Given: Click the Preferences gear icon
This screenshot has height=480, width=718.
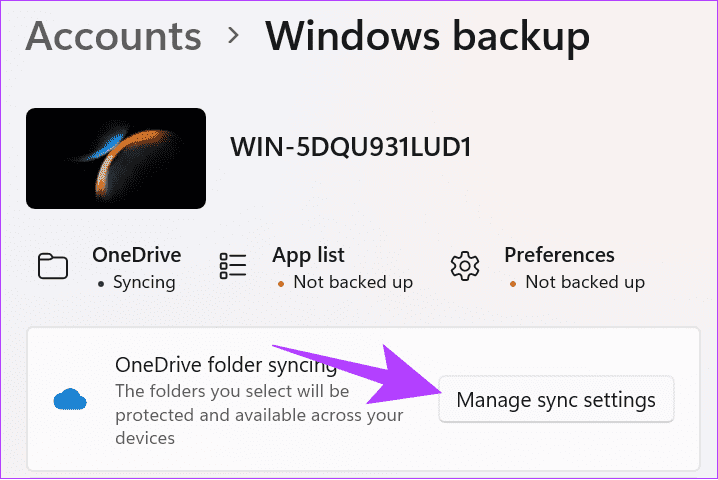Looking at the screenshot, I should pyautogui.click(x=465, y=266).
